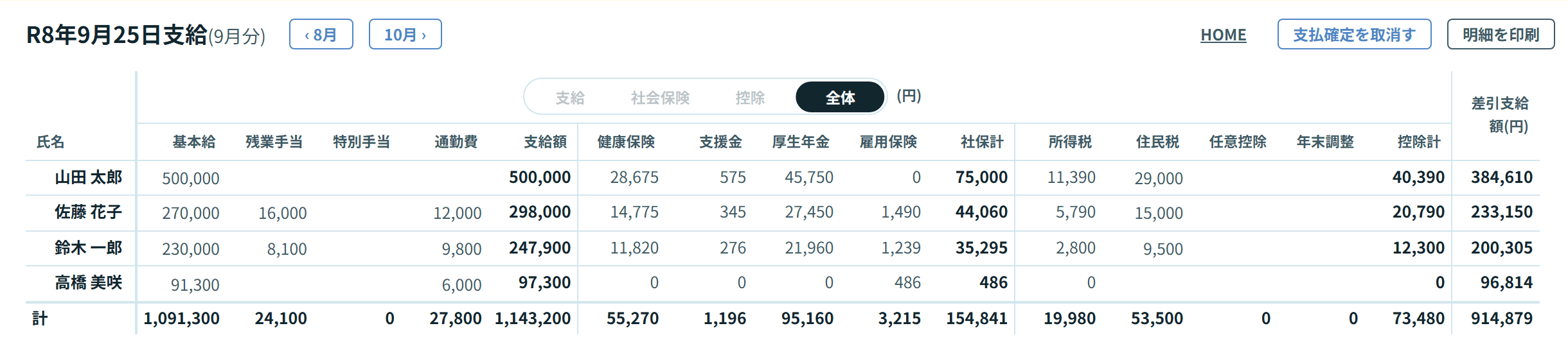Select 鈴木 一郎's employment insurance 1,239

click(901, 248)
